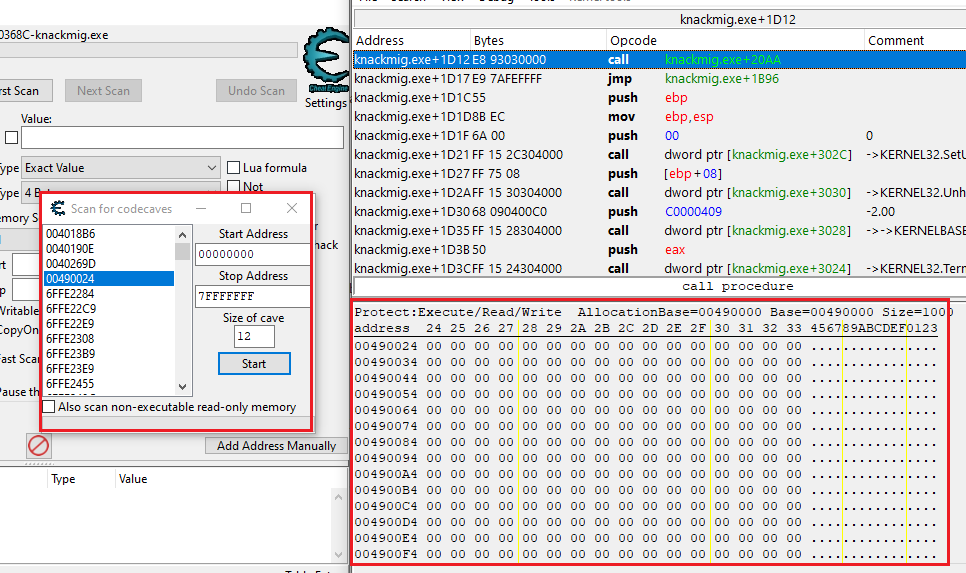Select row knackmig.exe+1D3B push eax
The width and height of the screenshot is (966, 573).
coord(660,250)
